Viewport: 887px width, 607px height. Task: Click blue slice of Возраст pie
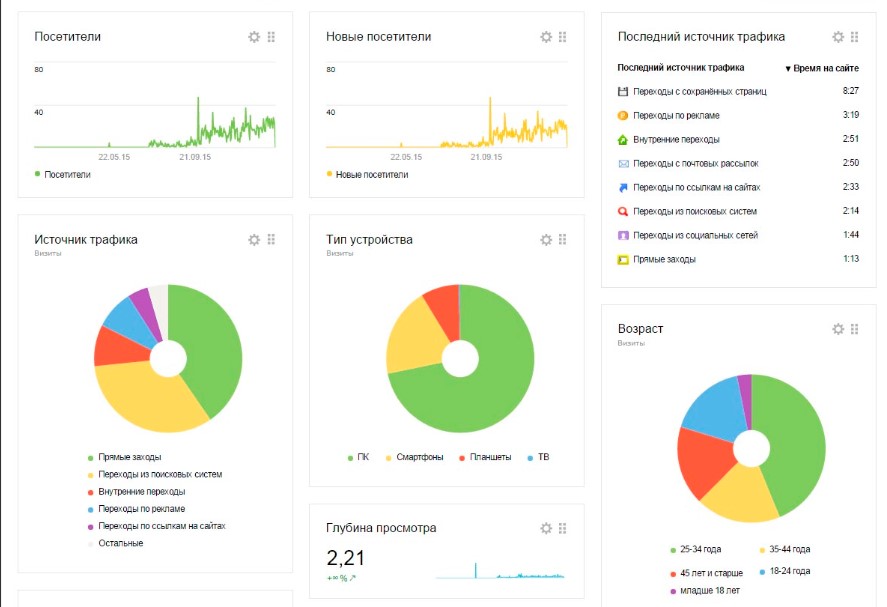point(716,410)
